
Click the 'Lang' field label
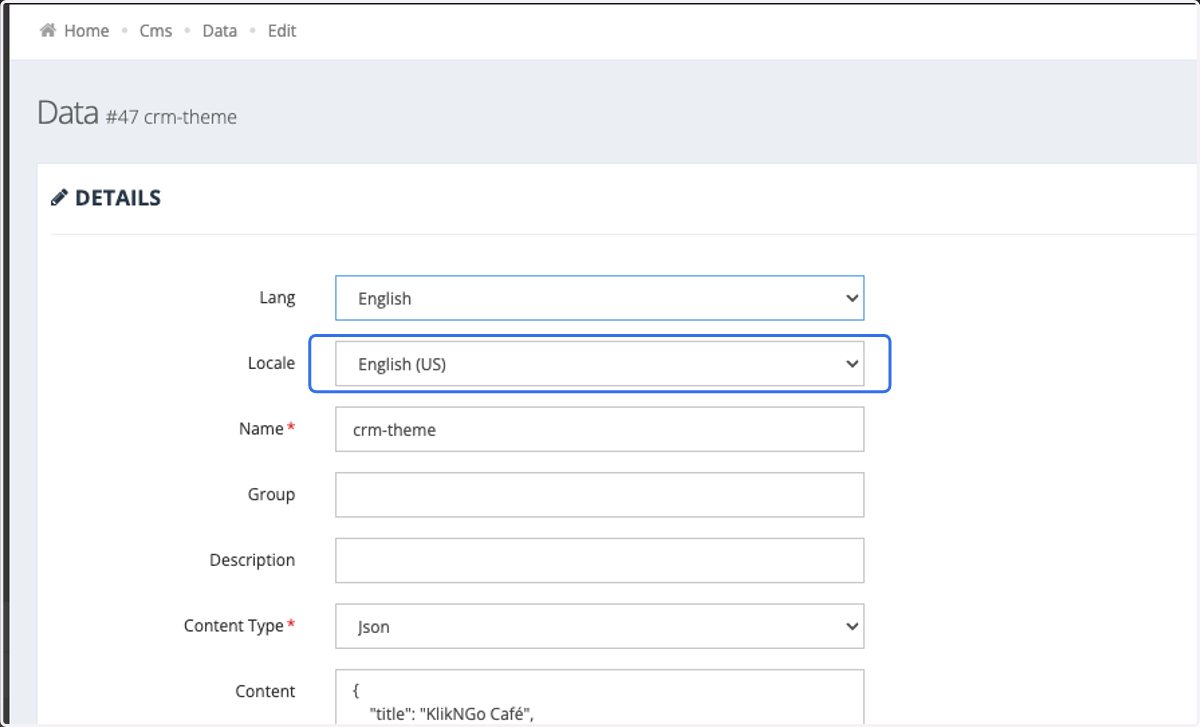pos(277,298)
